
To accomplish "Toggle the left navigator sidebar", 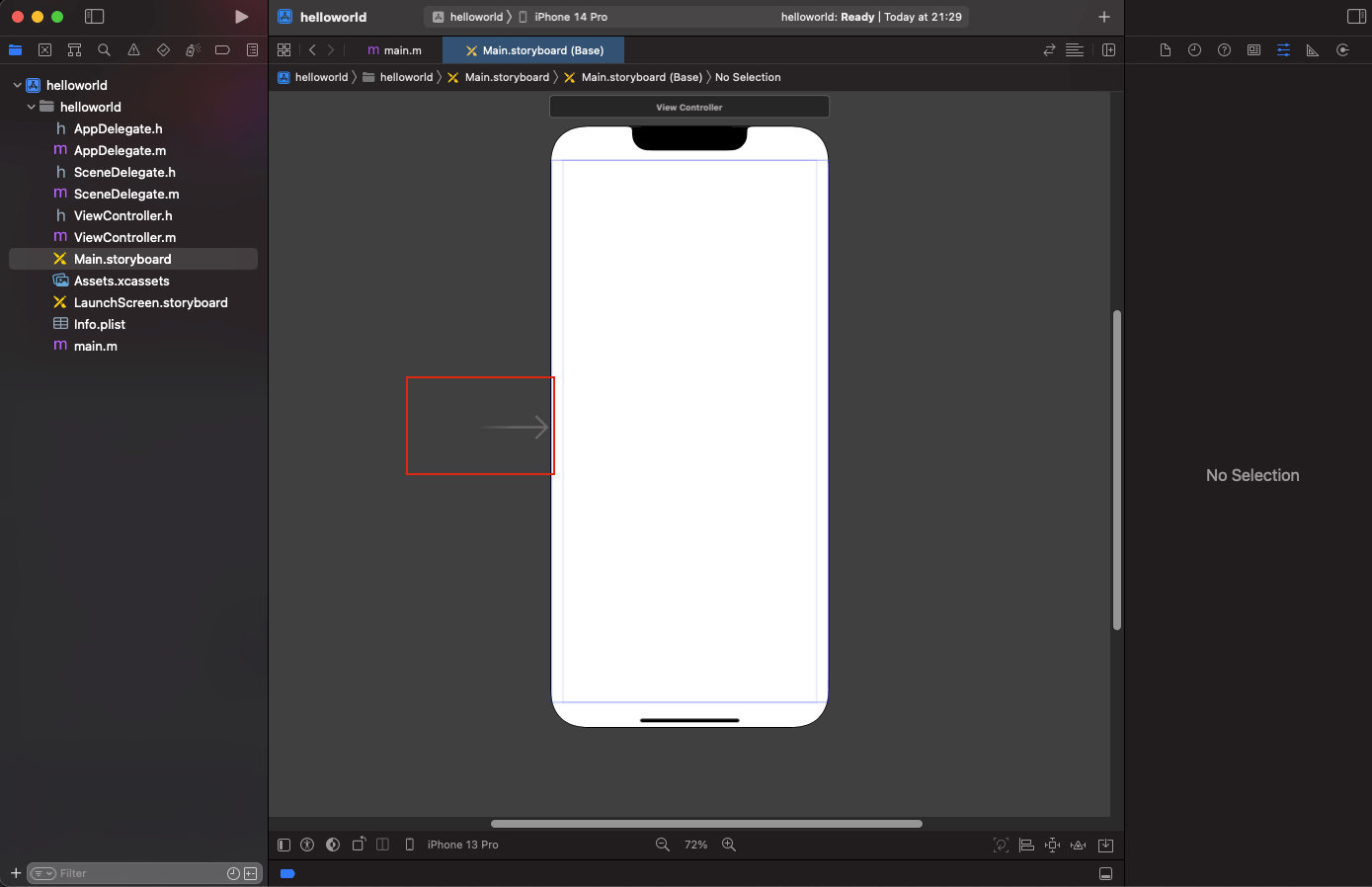I will pyautogui.click(x=95, y=17).
